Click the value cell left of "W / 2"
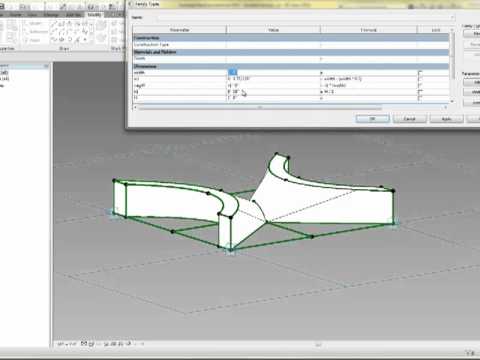480x360 pixels. [x=273, y=91]
